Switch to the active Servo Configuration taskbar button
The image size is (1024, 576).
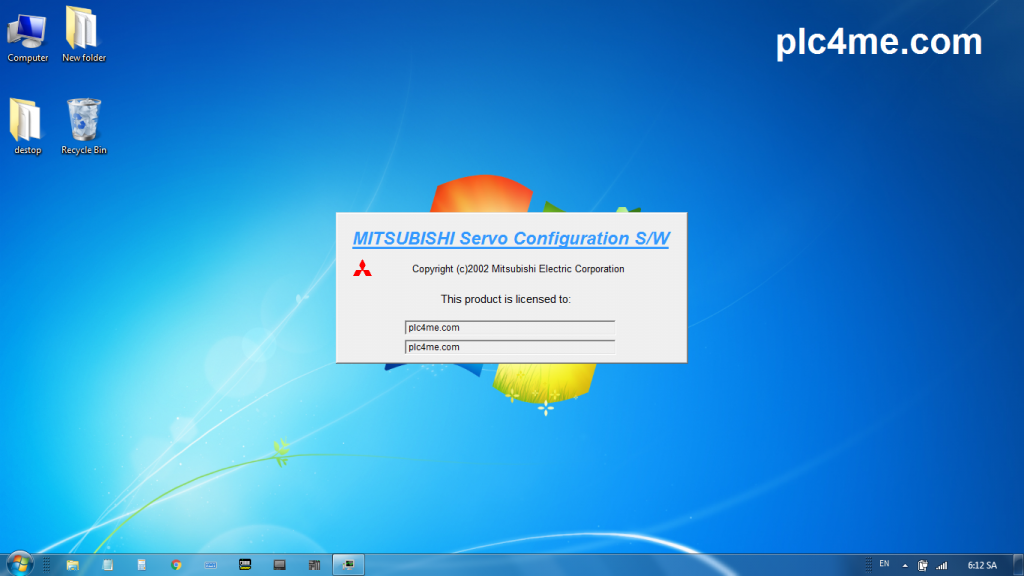click(348, 565)
